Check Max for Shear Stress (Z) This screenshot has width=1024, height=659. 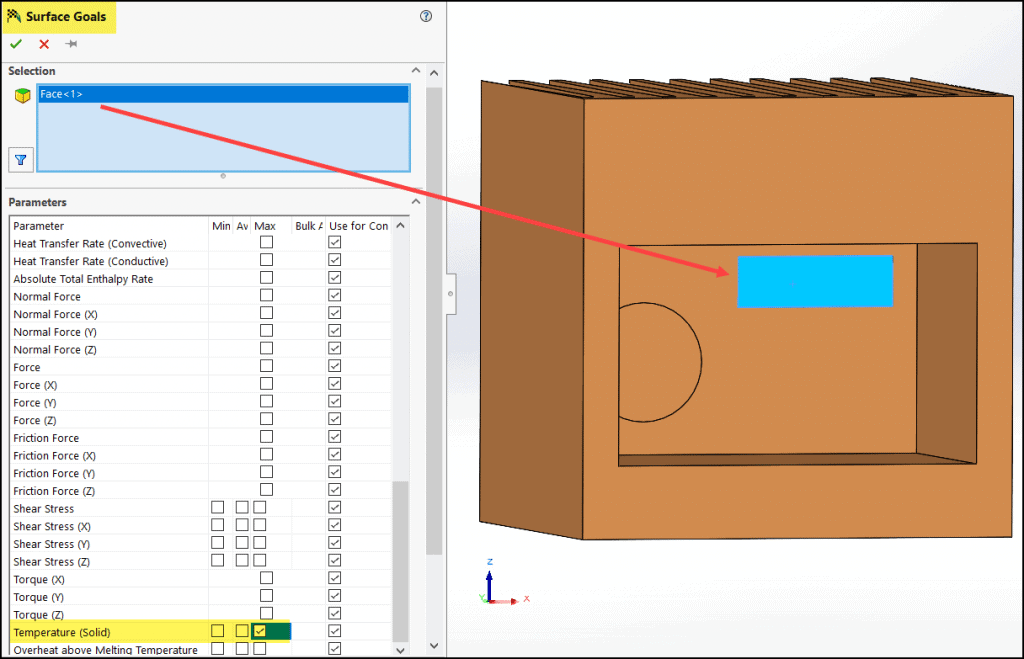click(260, 560)
